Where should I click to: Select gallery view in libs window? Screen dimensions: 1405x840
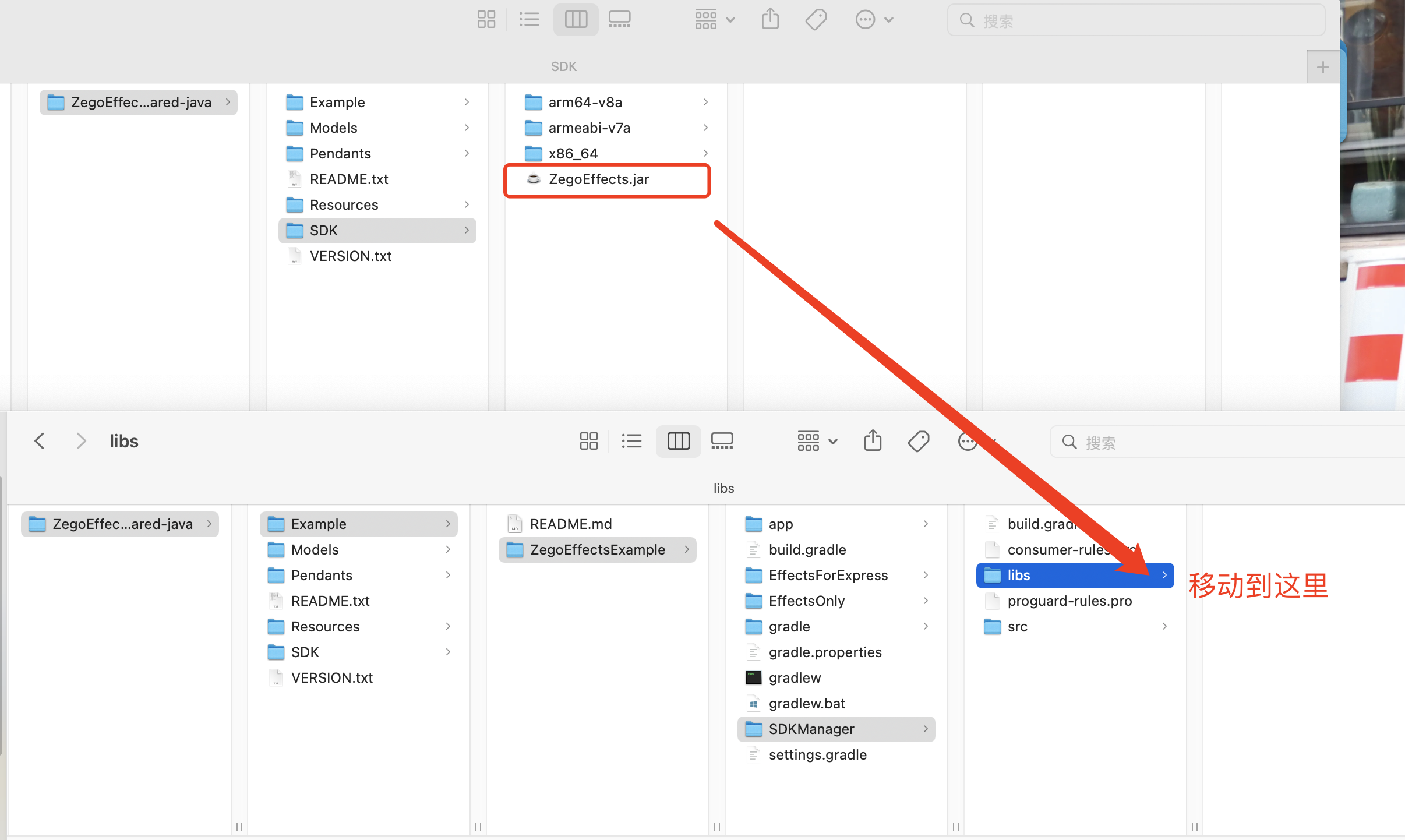(x=722, y=442)
